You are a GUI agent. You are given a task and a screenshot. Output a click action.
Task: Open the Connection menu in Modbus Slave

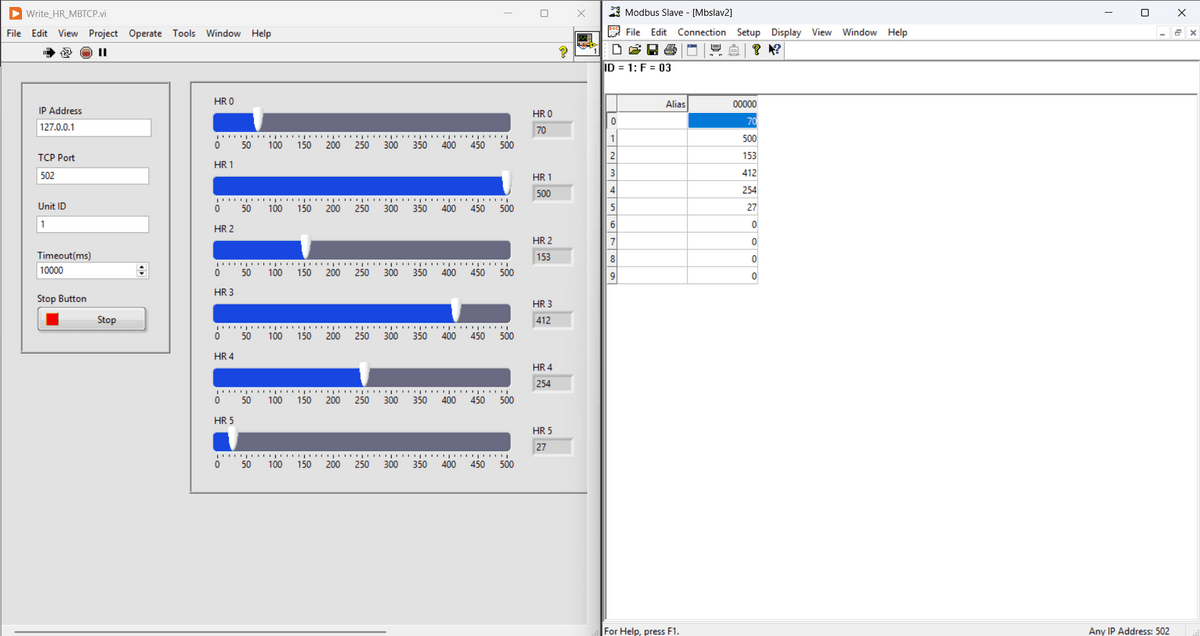pos(702,32)
